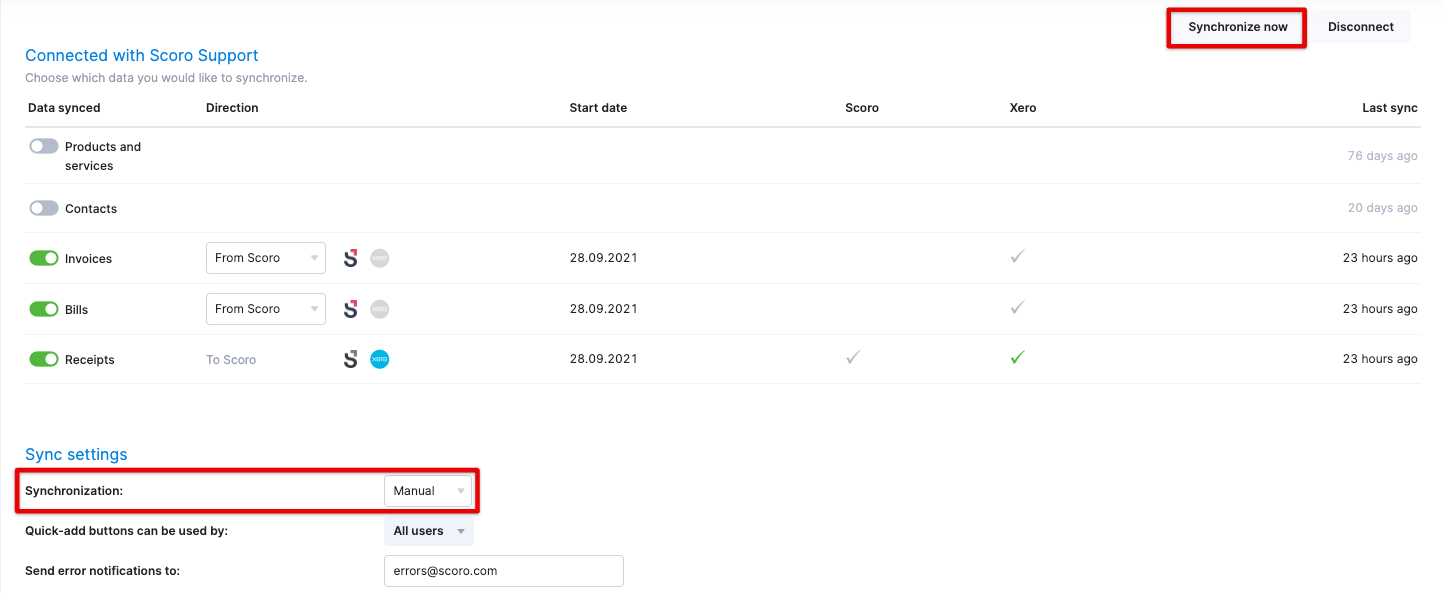The width and height of the screenshot is (1444, 594).
Task: Open the All users quick-add dropdown
Action: (x=428, y=530)
